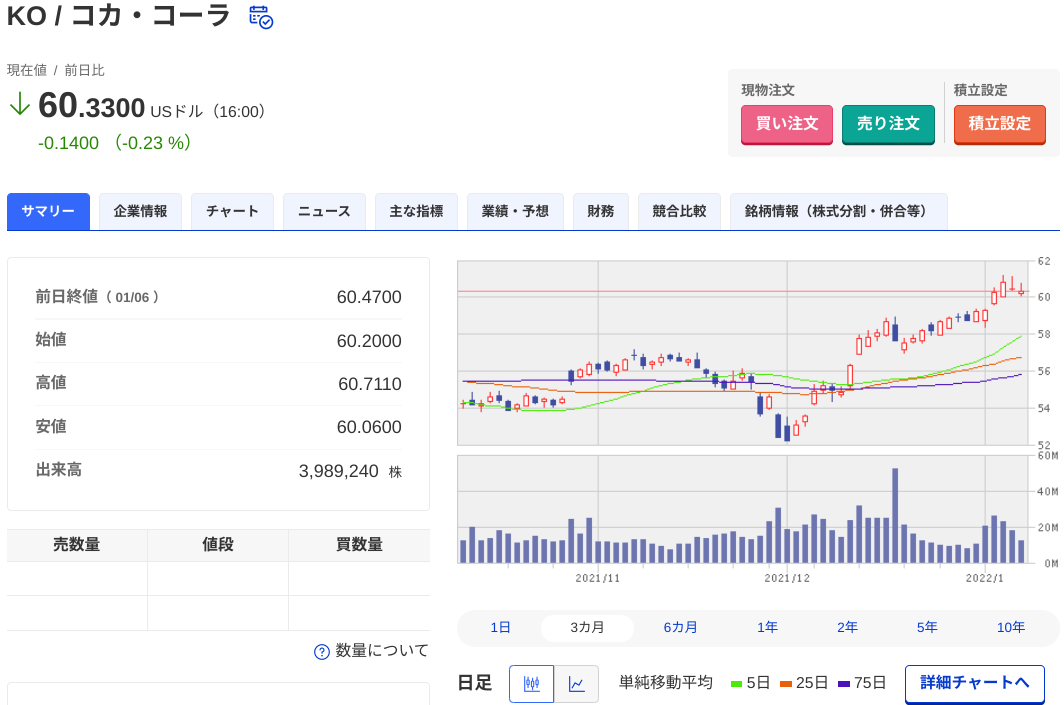Open the 数量について link

click(382, 651)
